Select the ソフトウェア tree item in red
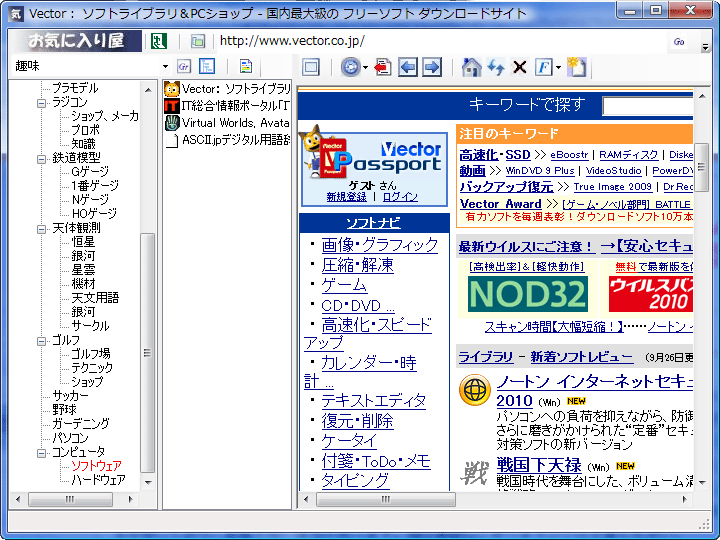Screen dimensions: 720x540 [96, 466]
